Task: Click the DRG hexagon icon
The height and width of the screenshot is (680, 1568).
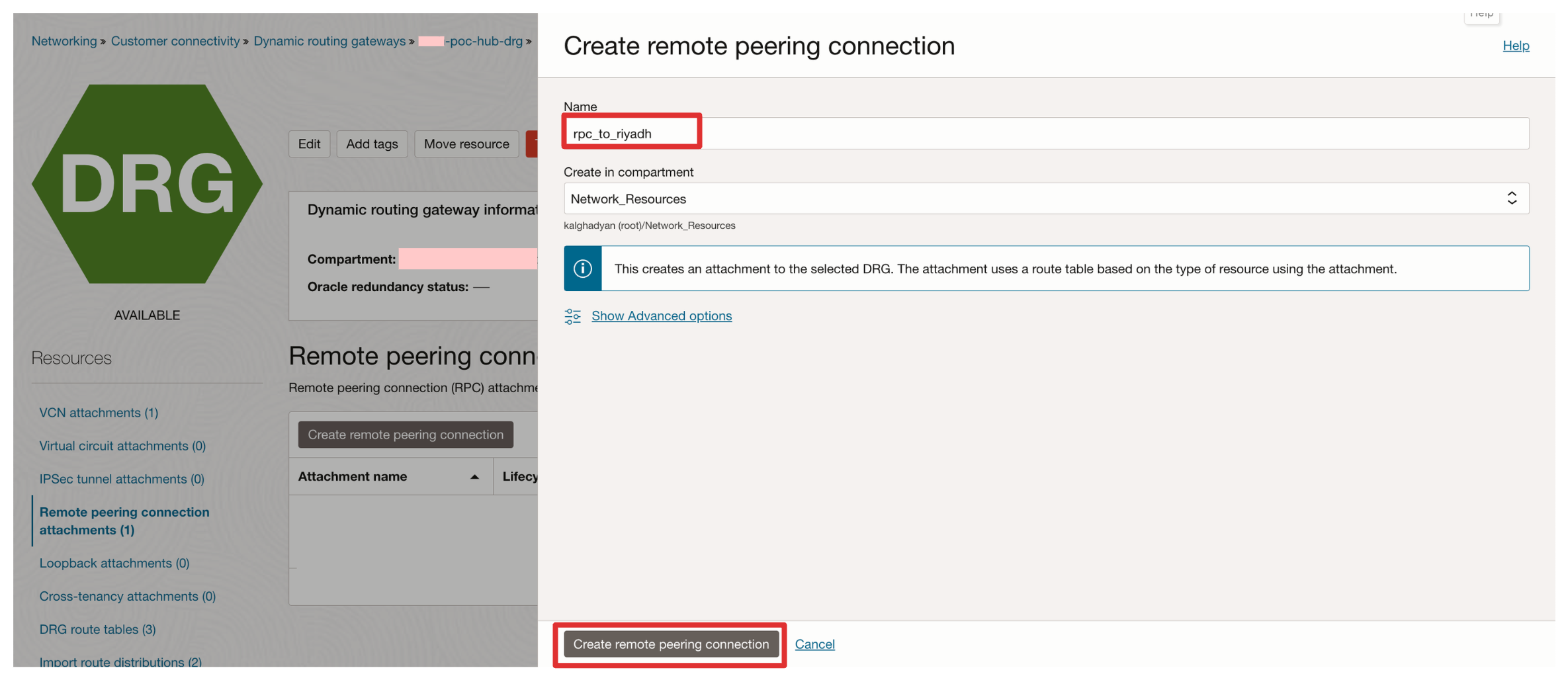Action: click(x=147, y=184)
